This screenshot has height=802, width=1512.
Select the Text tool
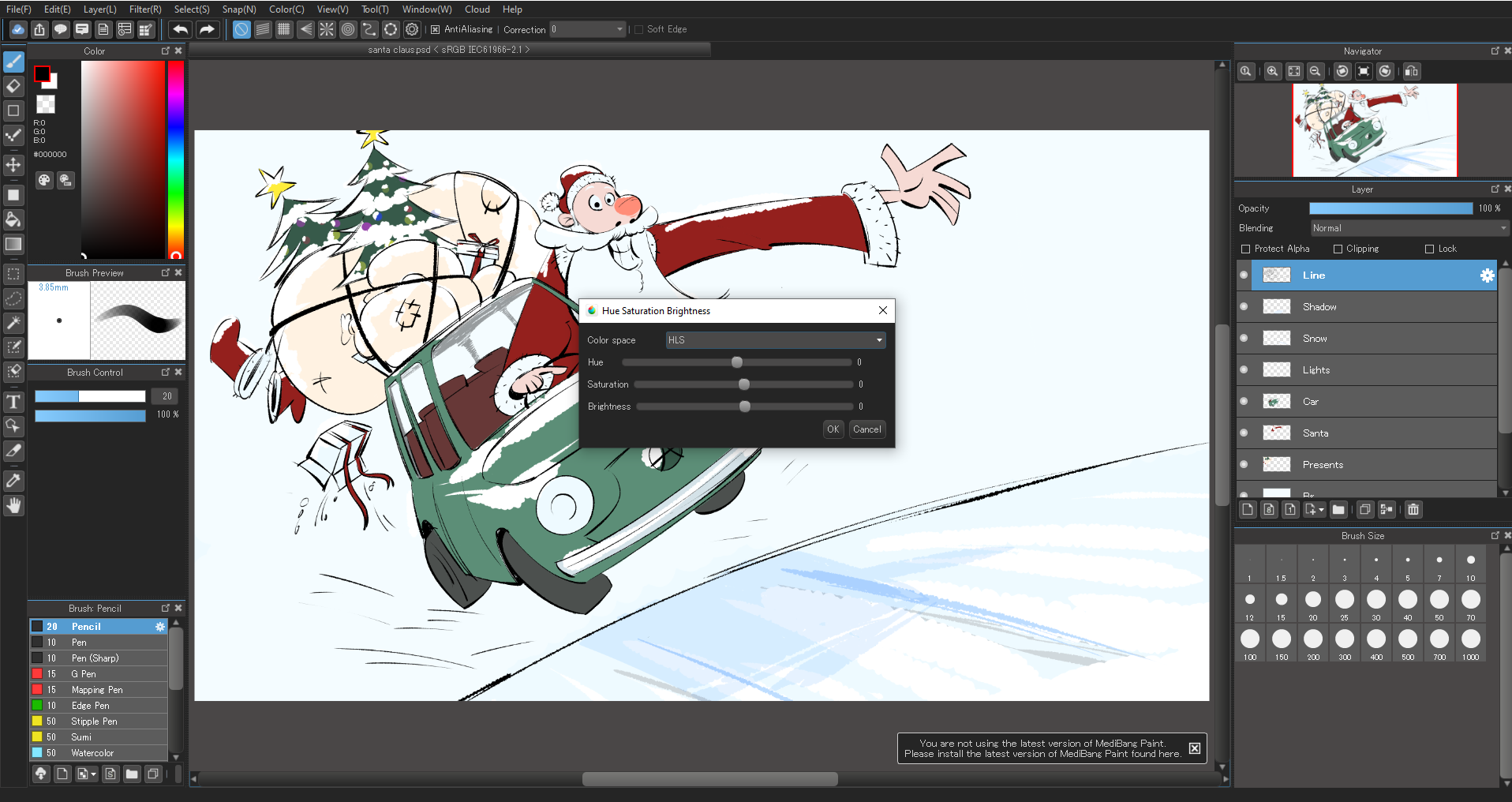point(13,402)
